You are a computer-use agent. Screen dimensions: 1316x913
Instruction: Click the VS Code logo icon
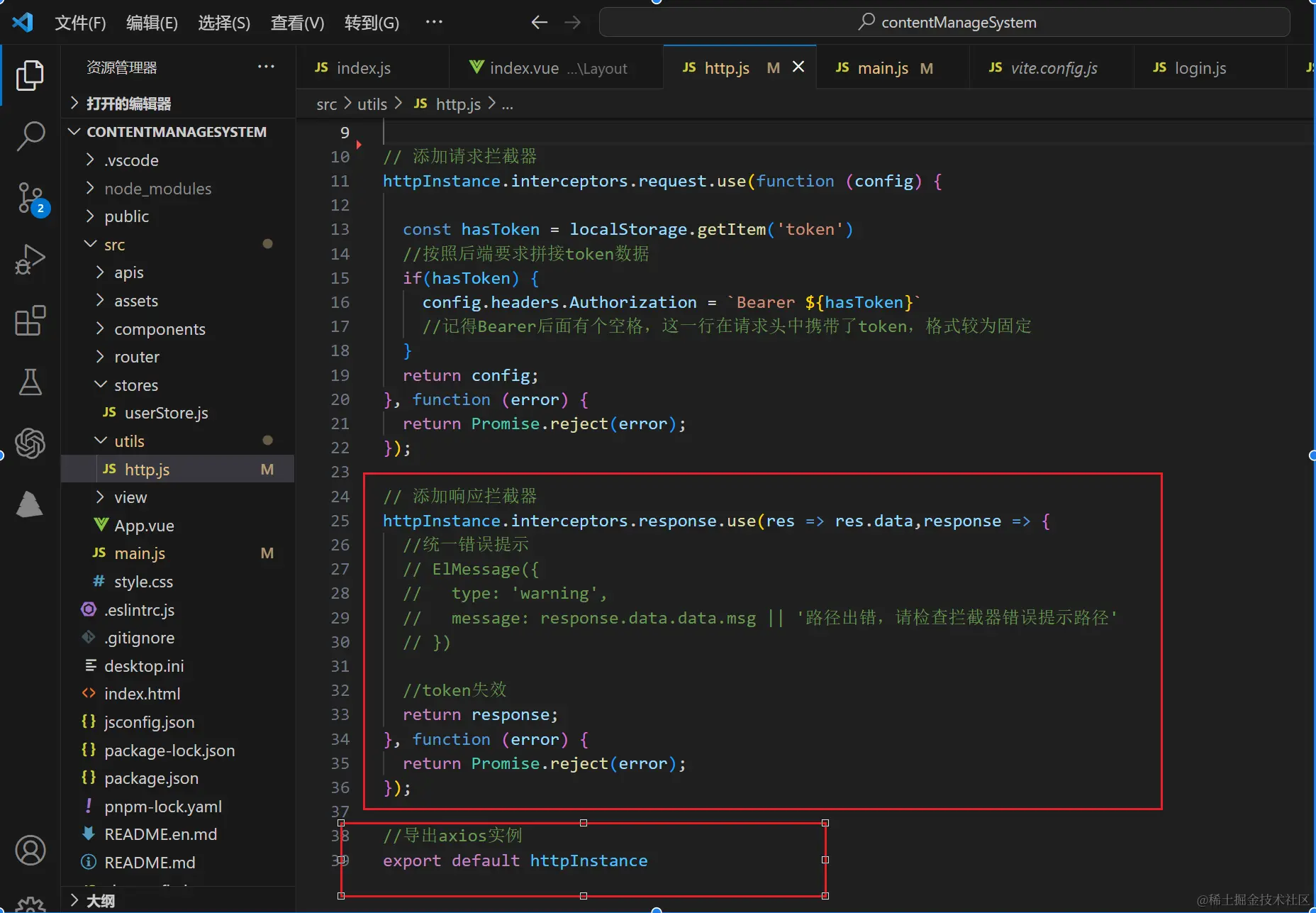pyautogui.click(x=23, y=23)
